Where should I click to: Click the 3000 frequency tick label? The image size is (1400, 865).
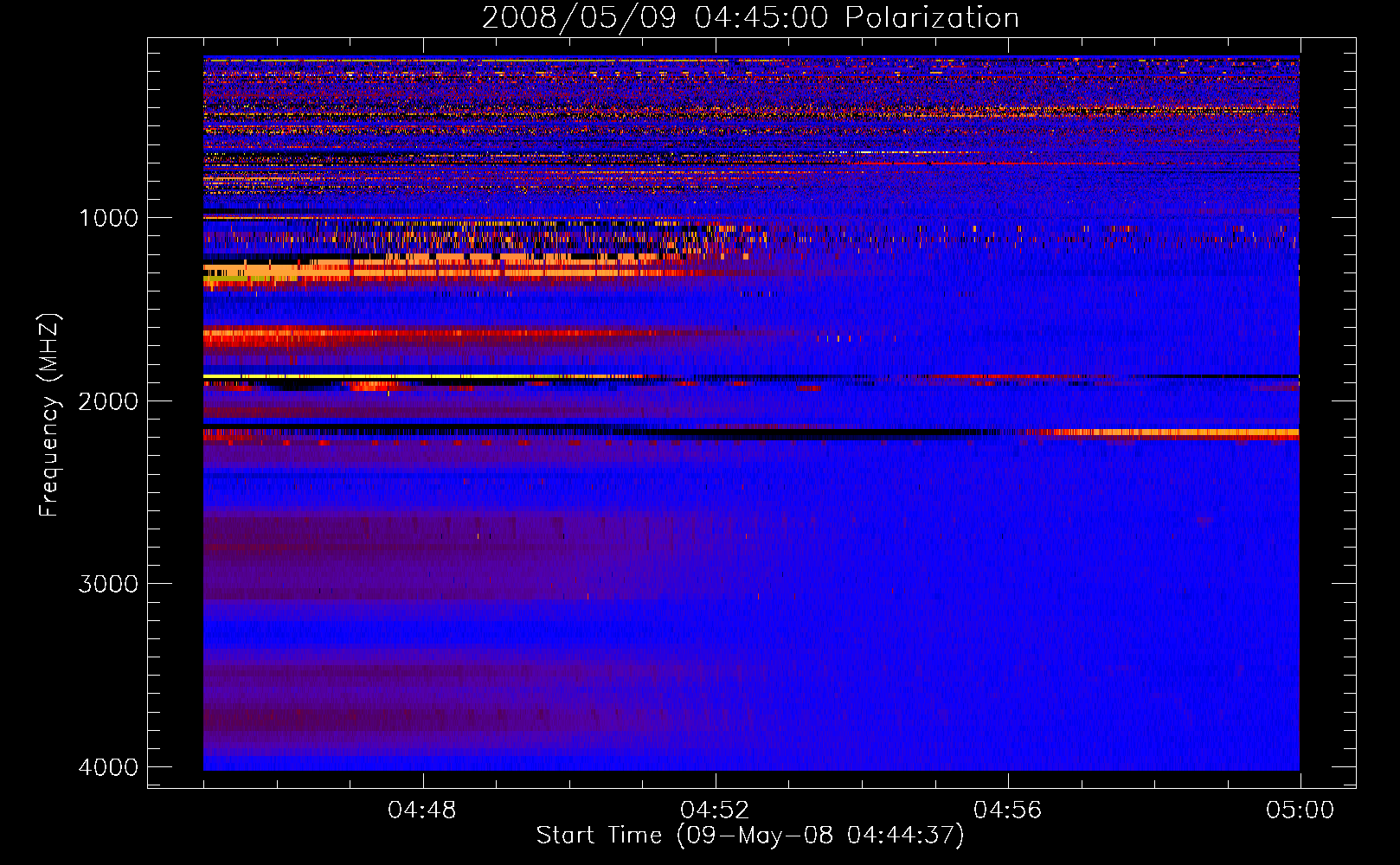click(108, 584)
